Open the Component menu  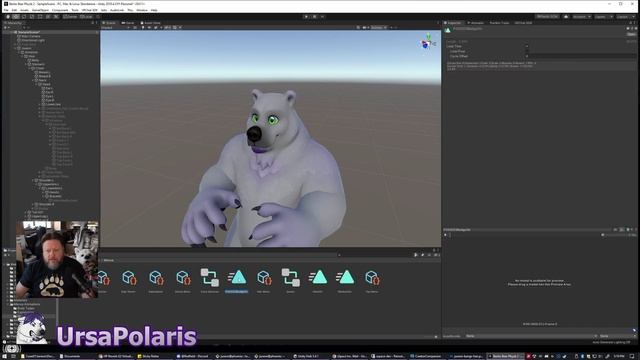[60, 10]
